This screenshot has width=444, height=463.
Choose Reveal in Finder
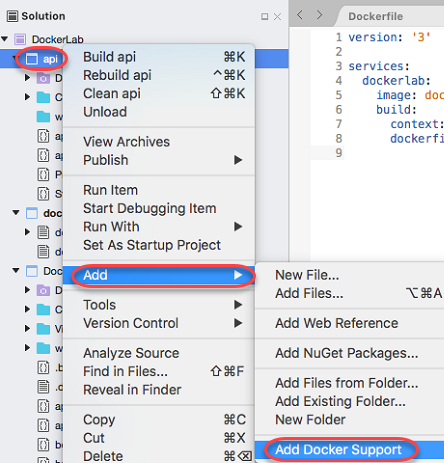click(159, 390)
